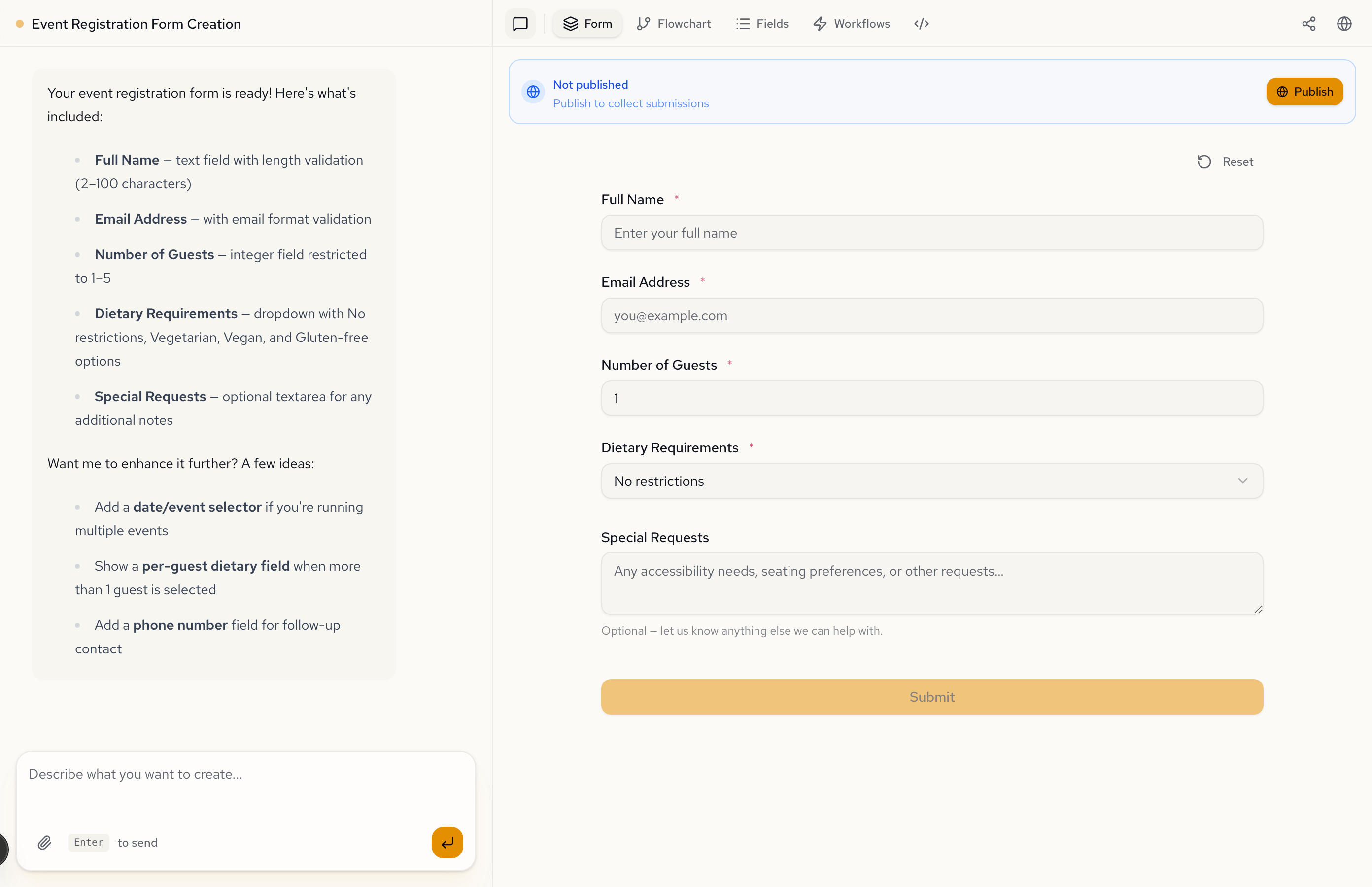Open the Fields tab
Viewport: 1372px width, 887px height.
point(762,24)
